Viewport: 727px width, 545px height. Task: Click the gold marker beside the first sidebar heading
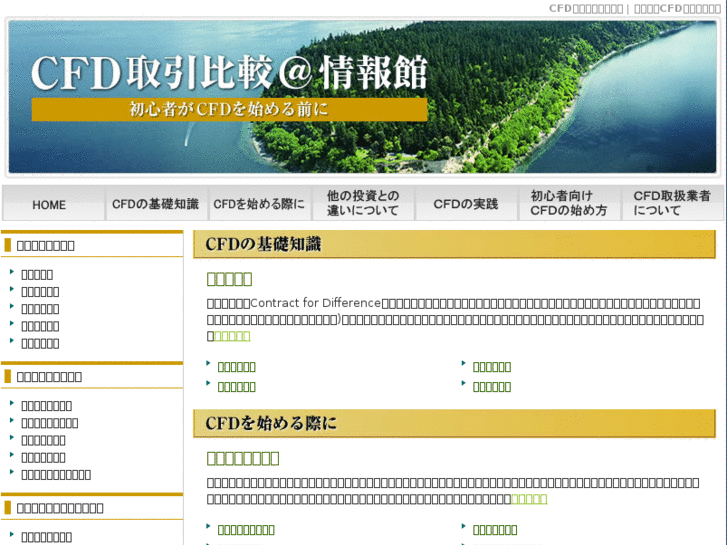(6, 245)
